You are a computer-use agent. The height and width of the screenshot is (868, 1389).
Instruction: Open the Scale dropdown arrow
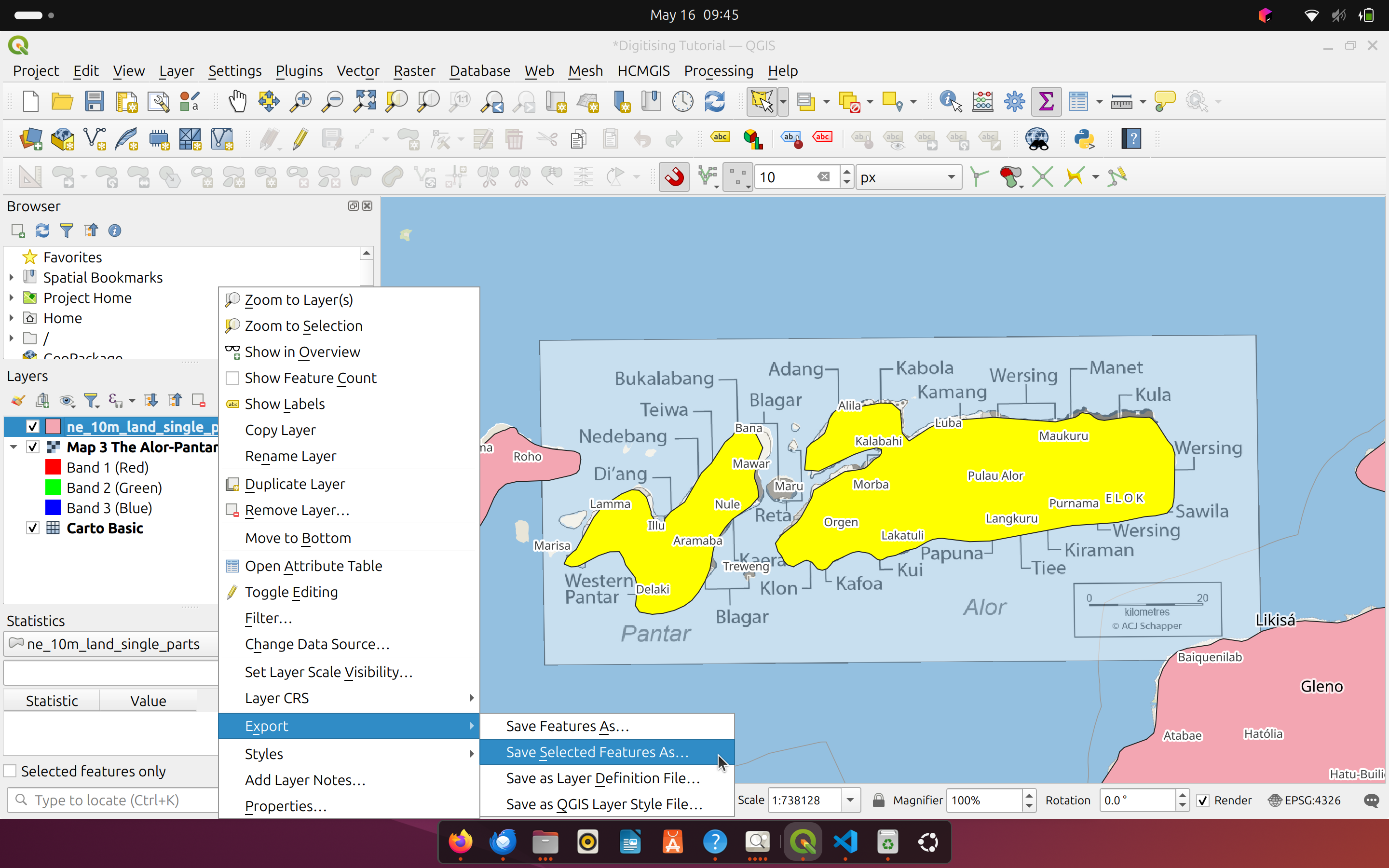pos(850,800)
